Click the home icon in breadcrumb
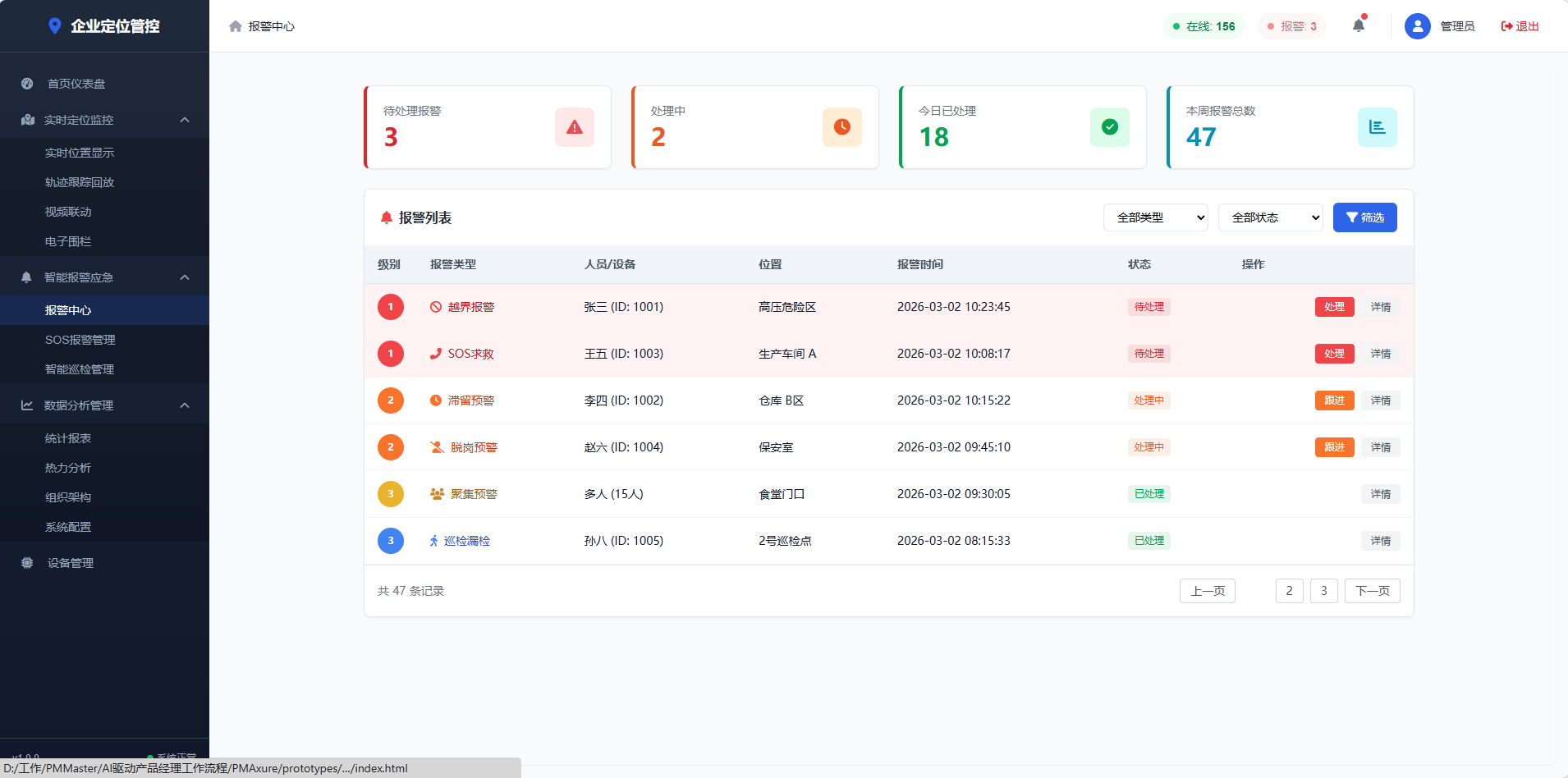The height and width of the screenshot is (778, 1568). [x=236, y=26]
